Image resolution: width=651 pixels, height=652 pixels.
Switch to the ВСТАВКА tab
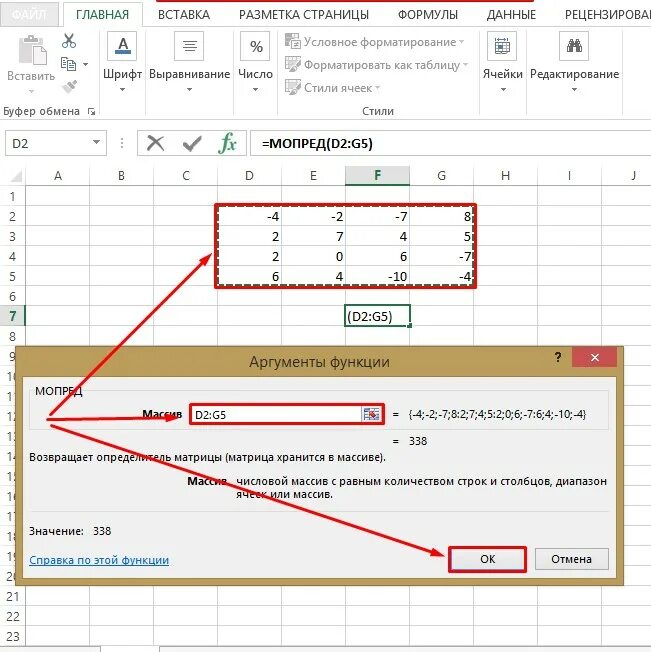tap(184, 15)
